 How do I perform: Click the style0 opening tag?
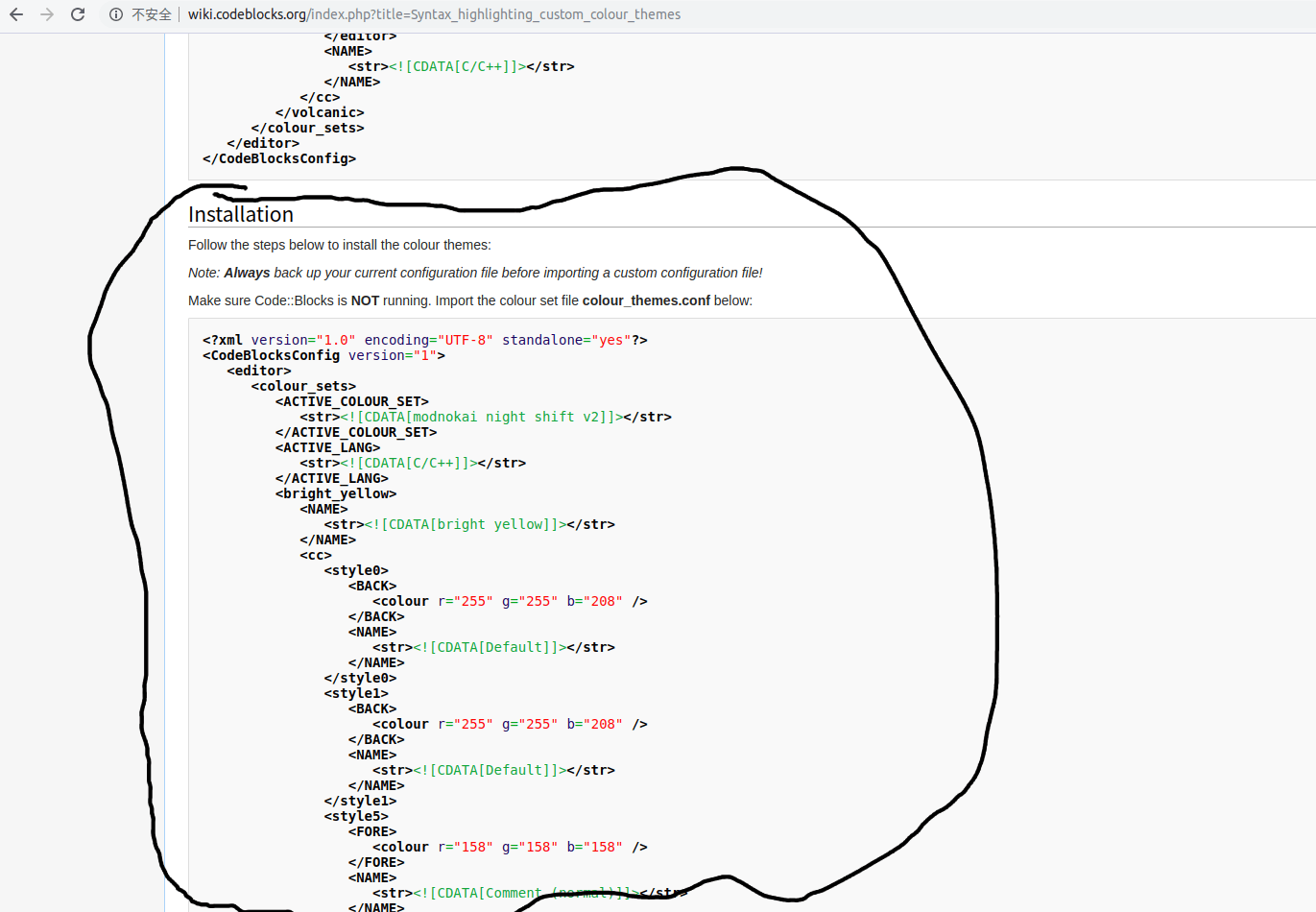click(356, 570)
